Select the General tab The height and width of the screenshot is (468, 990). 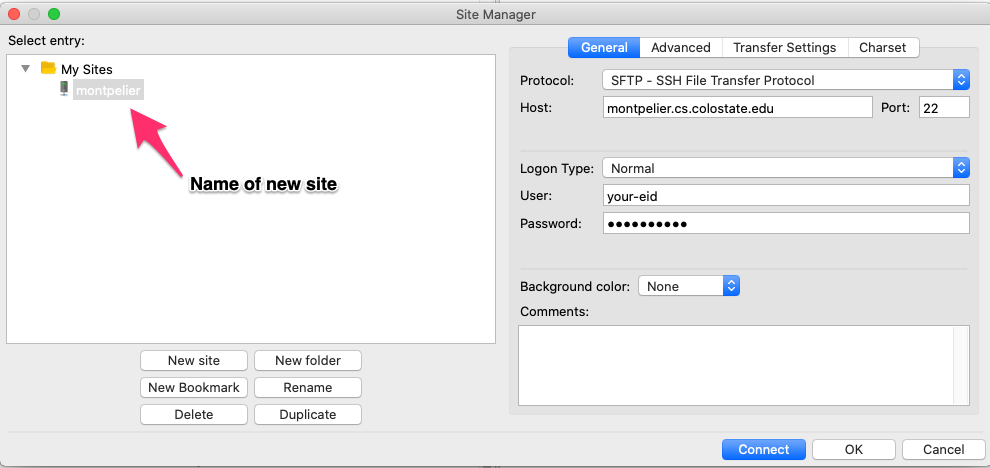pyautogui.click(x=604, y=47)
